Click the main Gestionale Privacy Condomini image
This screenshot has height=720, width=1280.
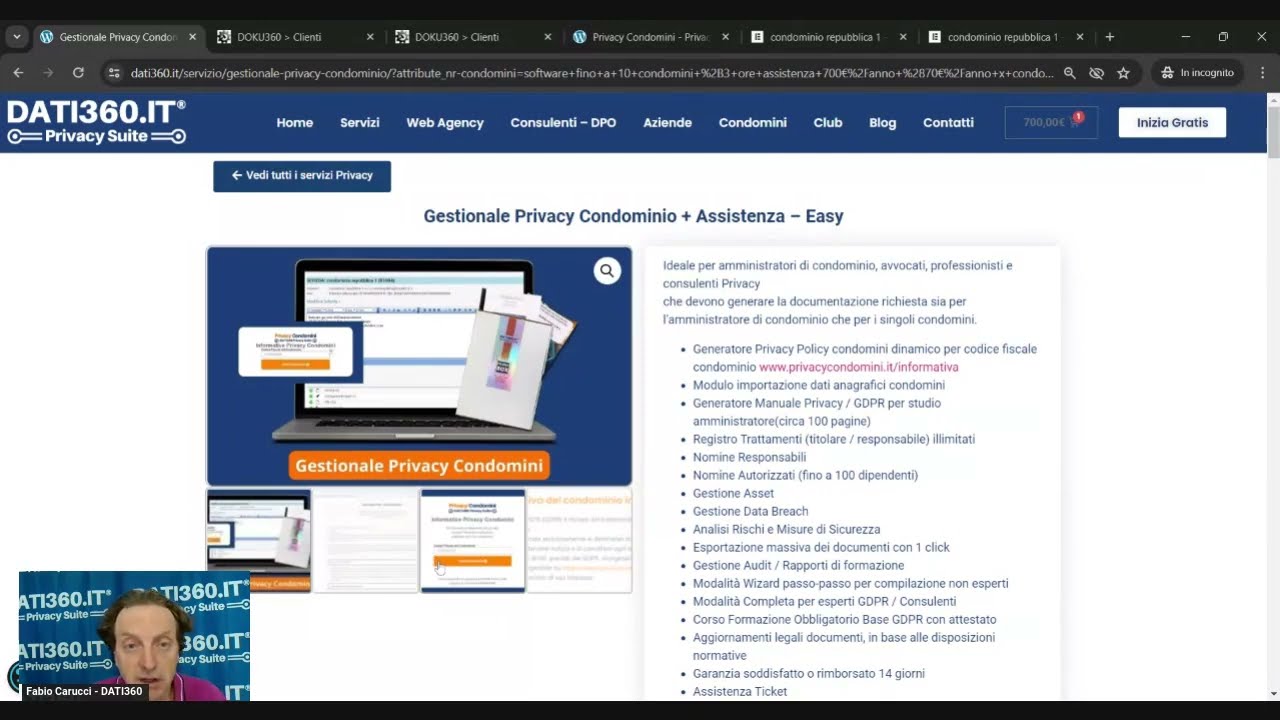pyautogui.click(x=419, y=366)
